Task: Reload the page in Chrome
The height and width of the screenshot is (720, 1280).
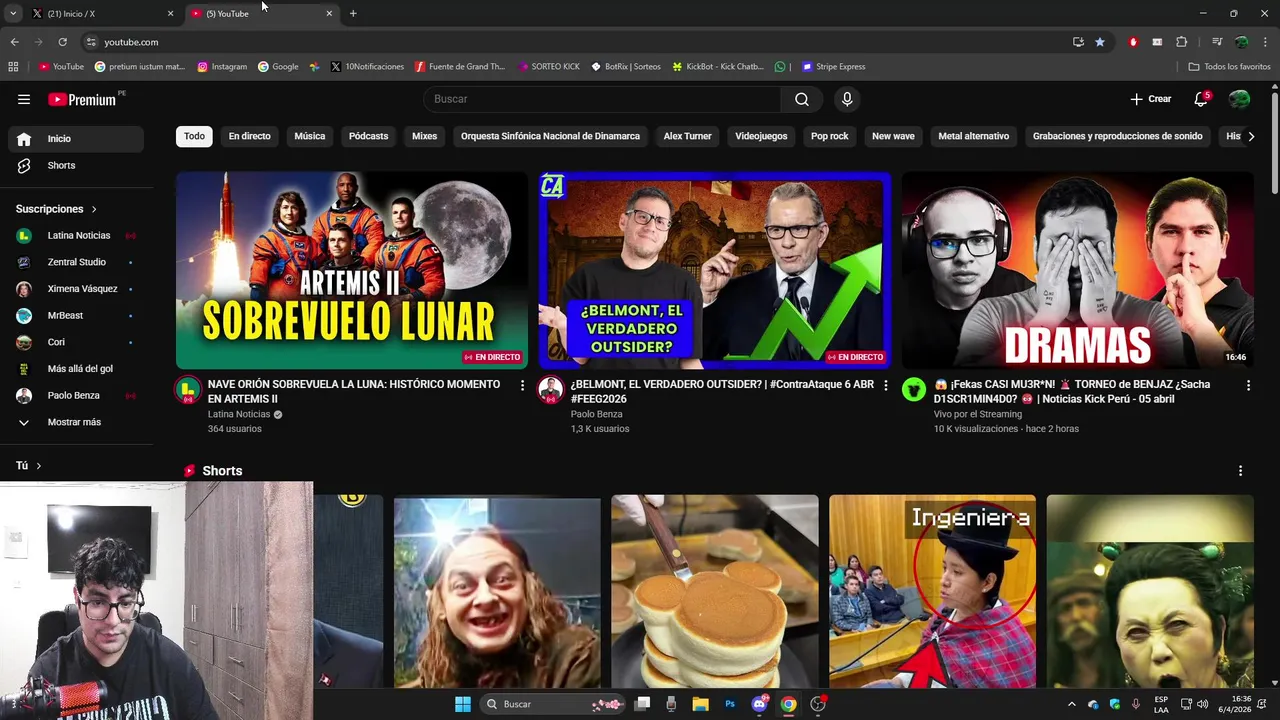Action: point(62,42)
